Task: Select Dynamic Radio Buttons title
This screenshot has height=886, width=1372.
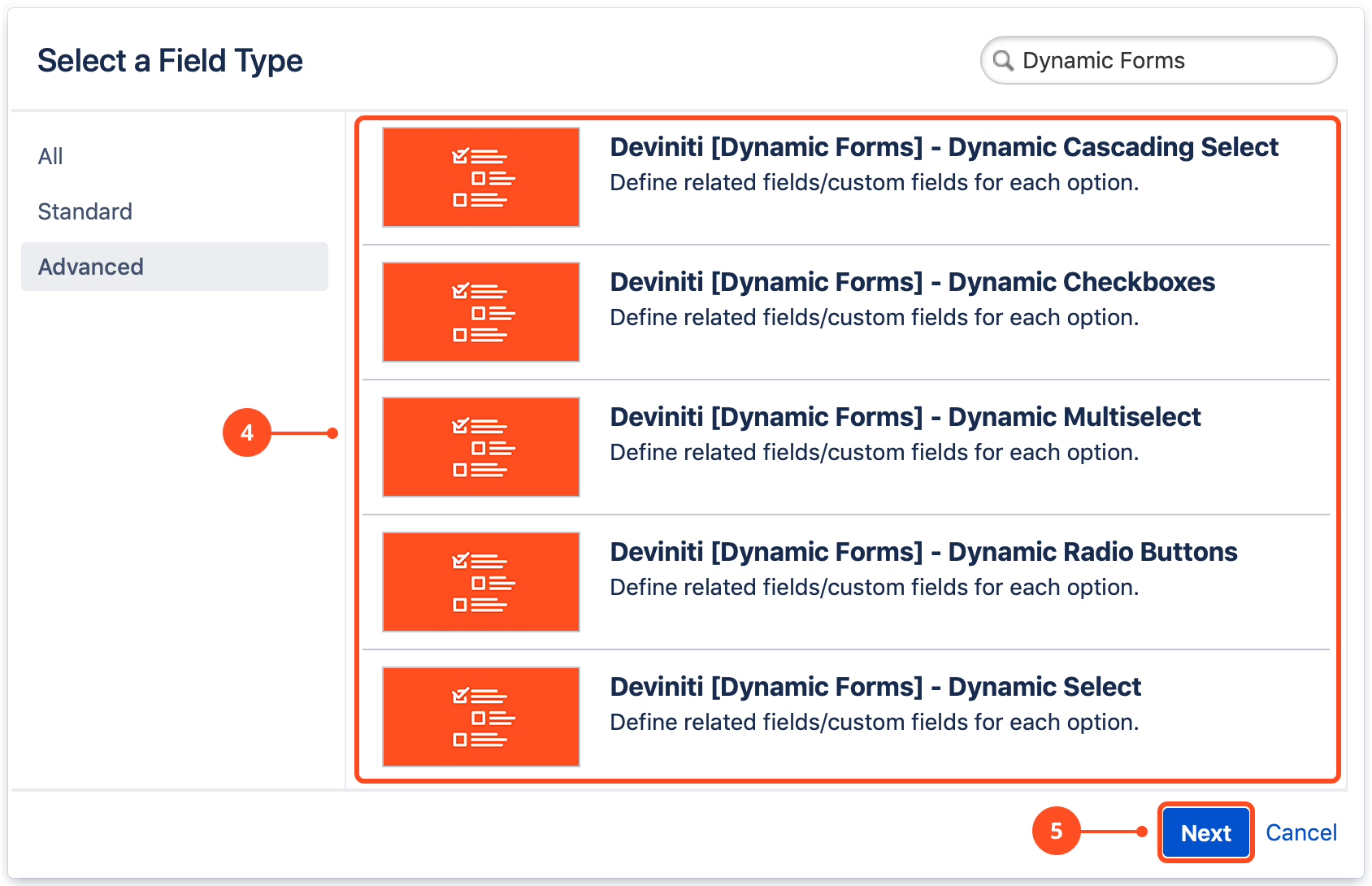Action: tap(923, 552)
